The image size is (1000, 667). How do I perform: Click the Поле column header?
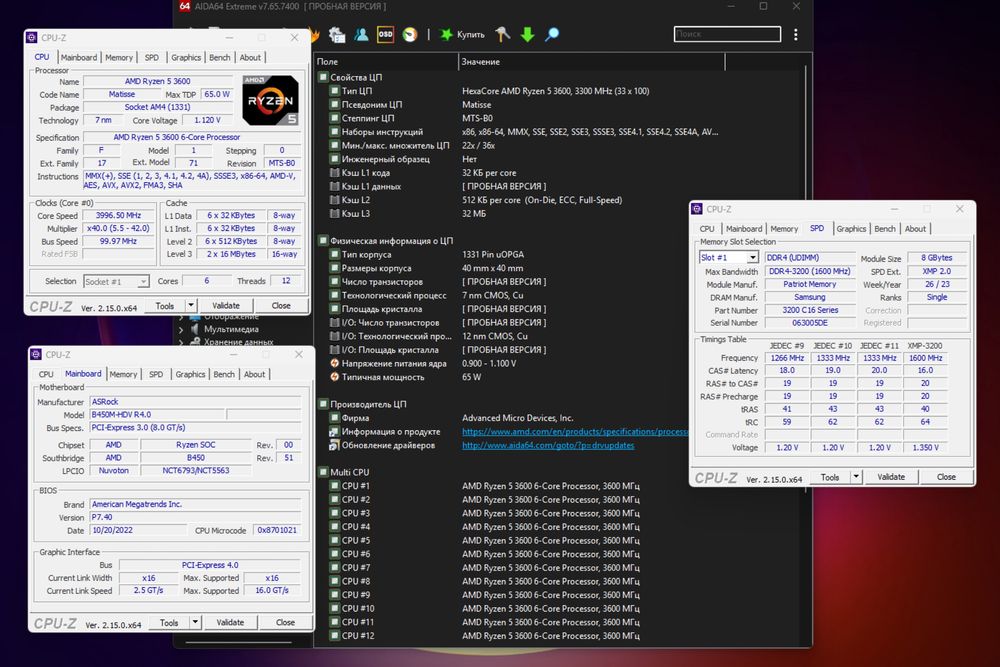click(x=386, y=62)
